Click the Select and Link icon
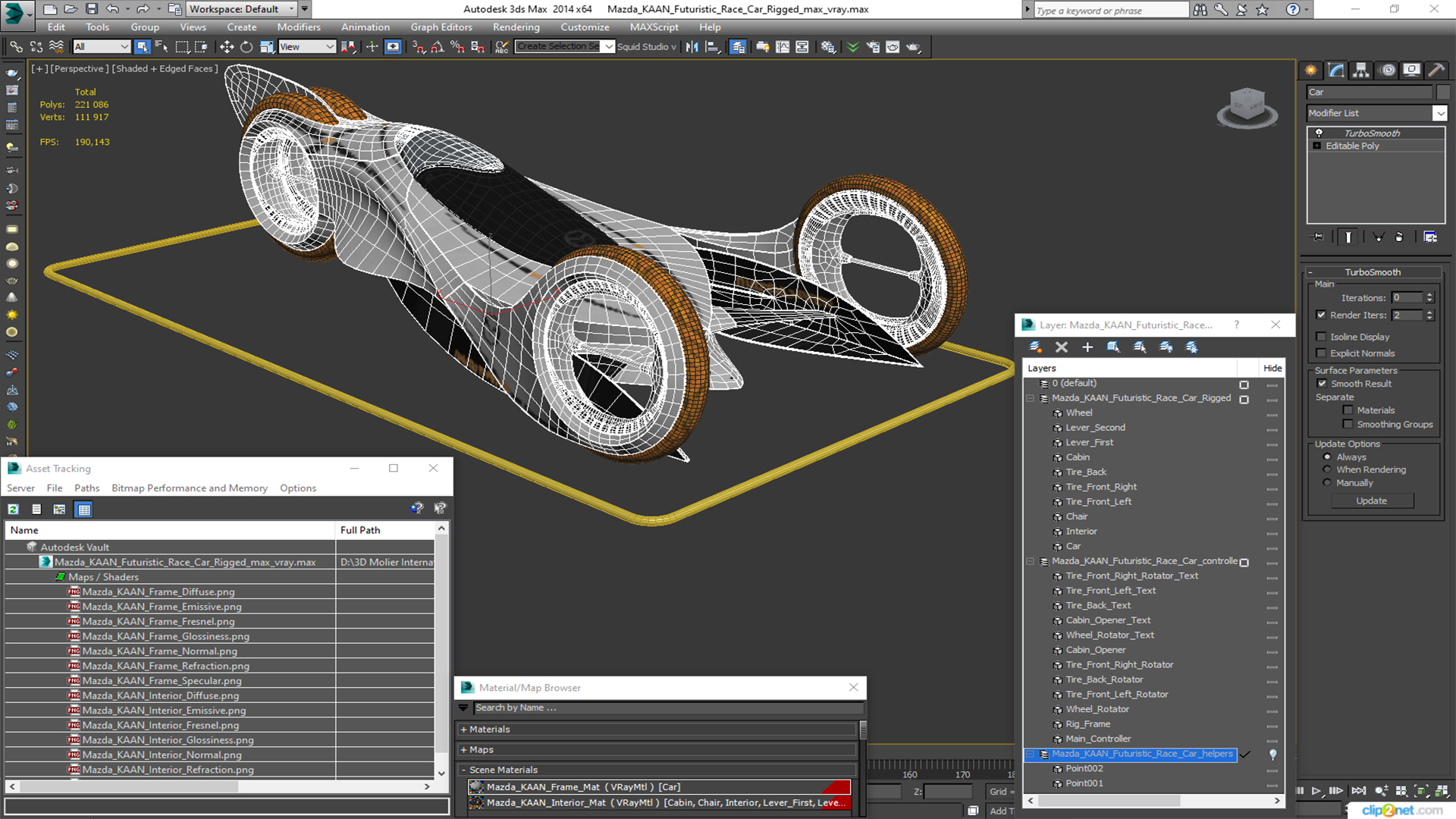The image size is (1456, 819). 16,47
